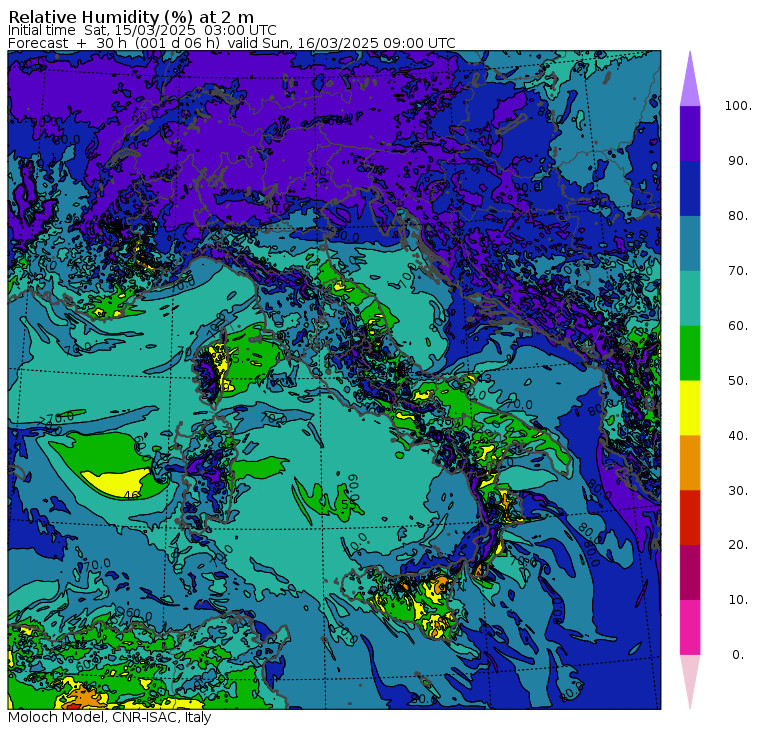Select the '70.' legend label
Viewport: 760px width, 731px height.
coord(738,270)
